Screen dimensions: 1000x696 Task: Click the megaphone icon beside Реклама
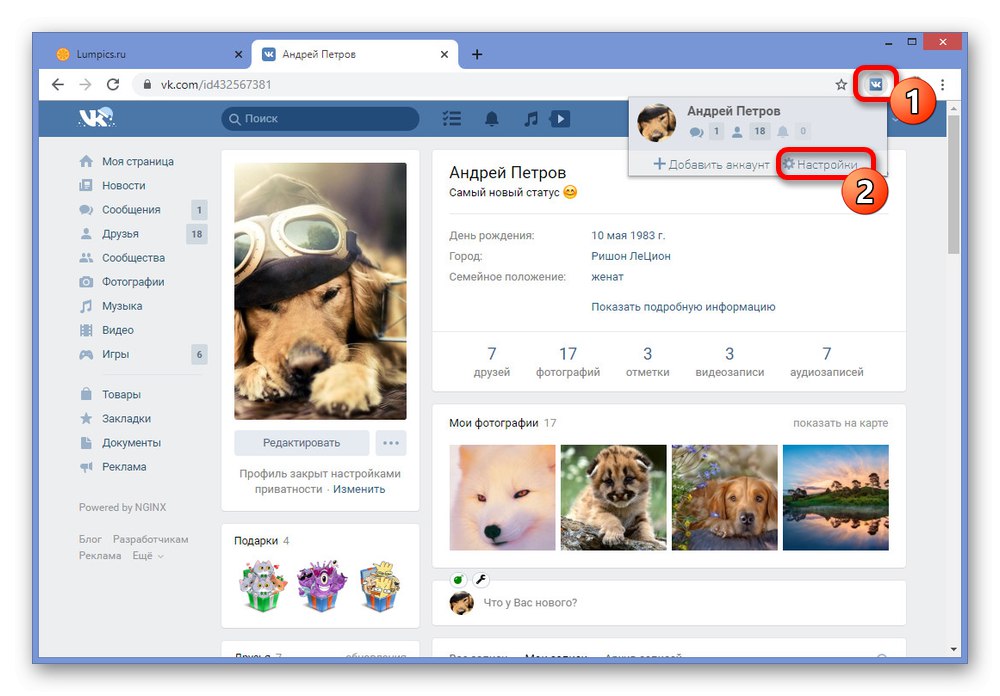(86, 467)
